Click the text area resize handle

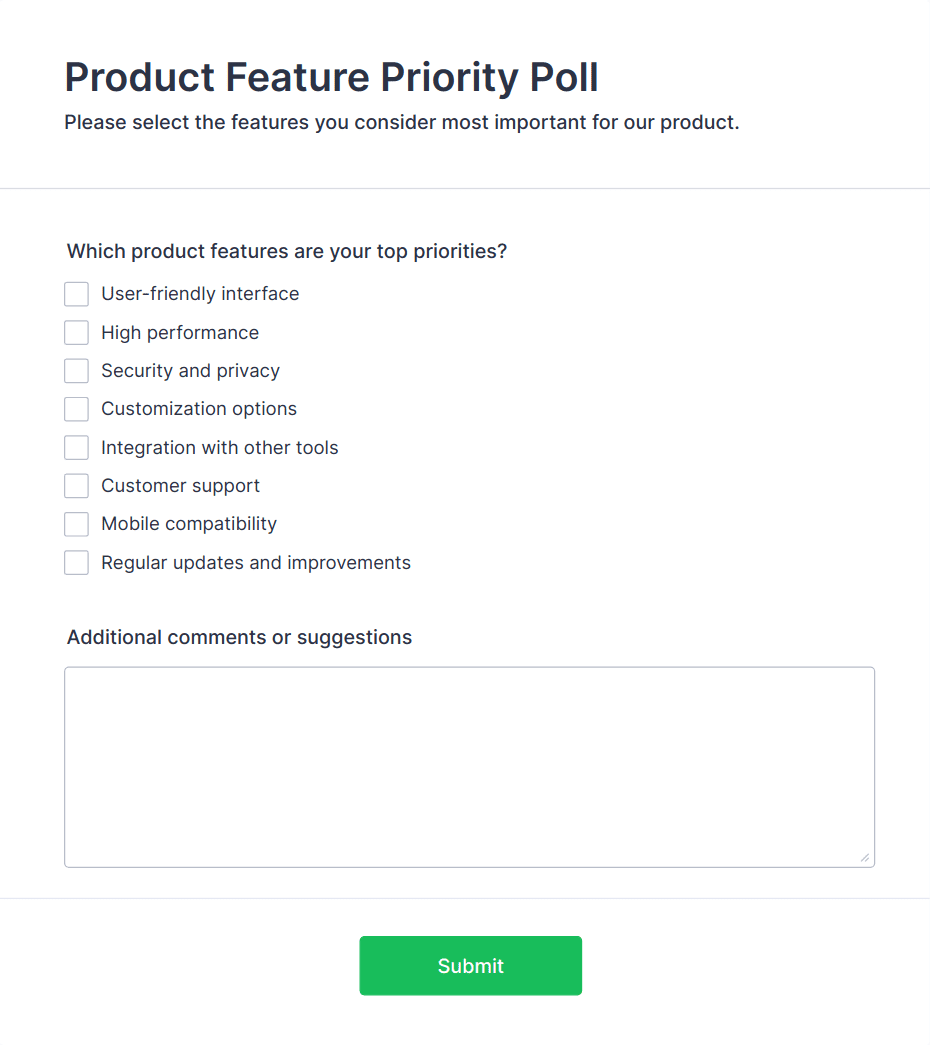tap(865, 857)
